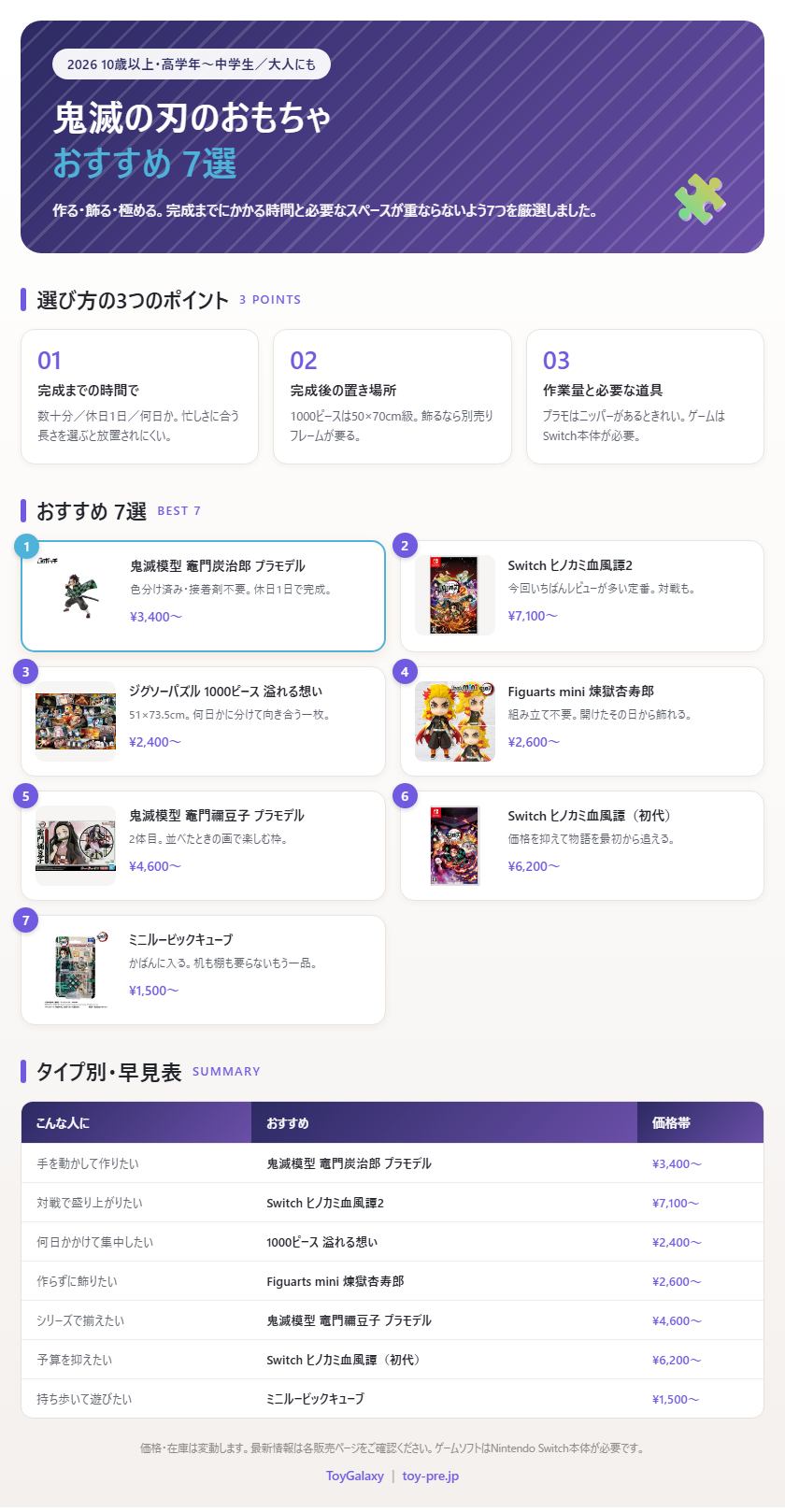This screenshot has height=1512, width=785.
Task: Click the toy-pre.jp footer link
Action: pos(431,1476)
